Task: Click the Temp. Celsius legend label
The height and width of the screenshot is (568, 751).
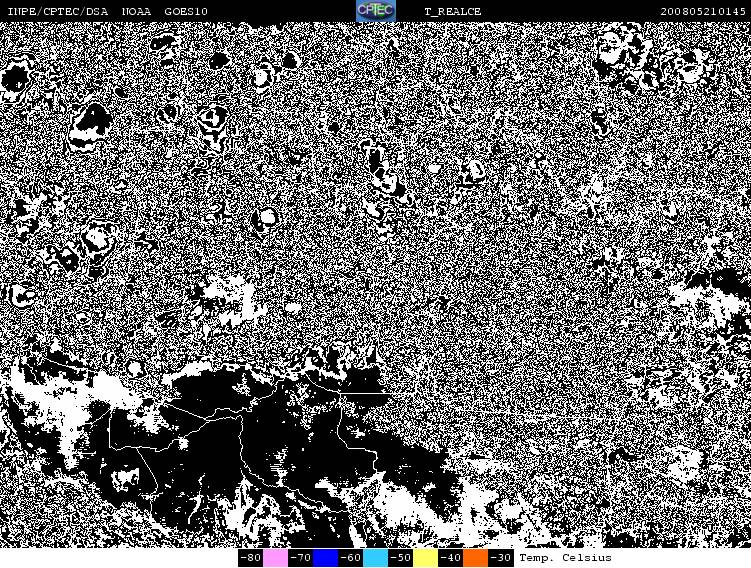Action: pos(565,557)
